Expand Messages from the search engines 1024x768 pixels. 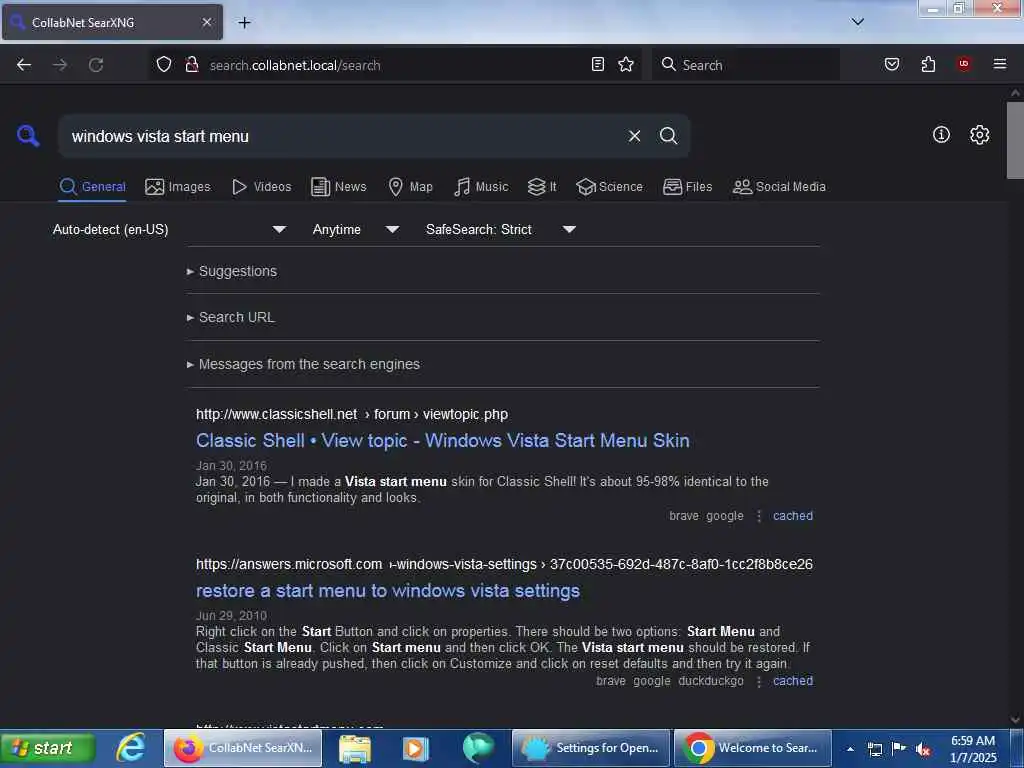[x=303, y=364]
